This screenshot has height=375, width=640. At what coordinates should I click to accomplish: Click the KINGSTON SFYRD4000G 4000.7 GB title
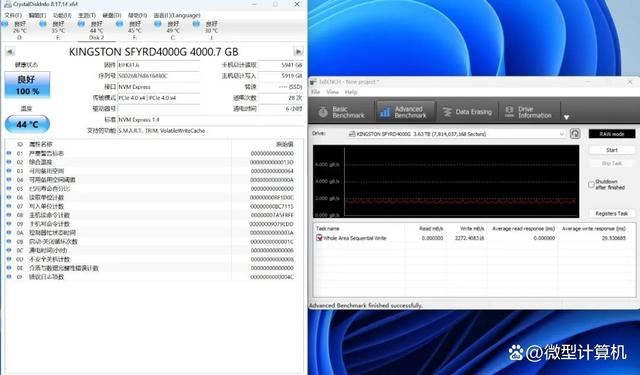coord(153,52)
